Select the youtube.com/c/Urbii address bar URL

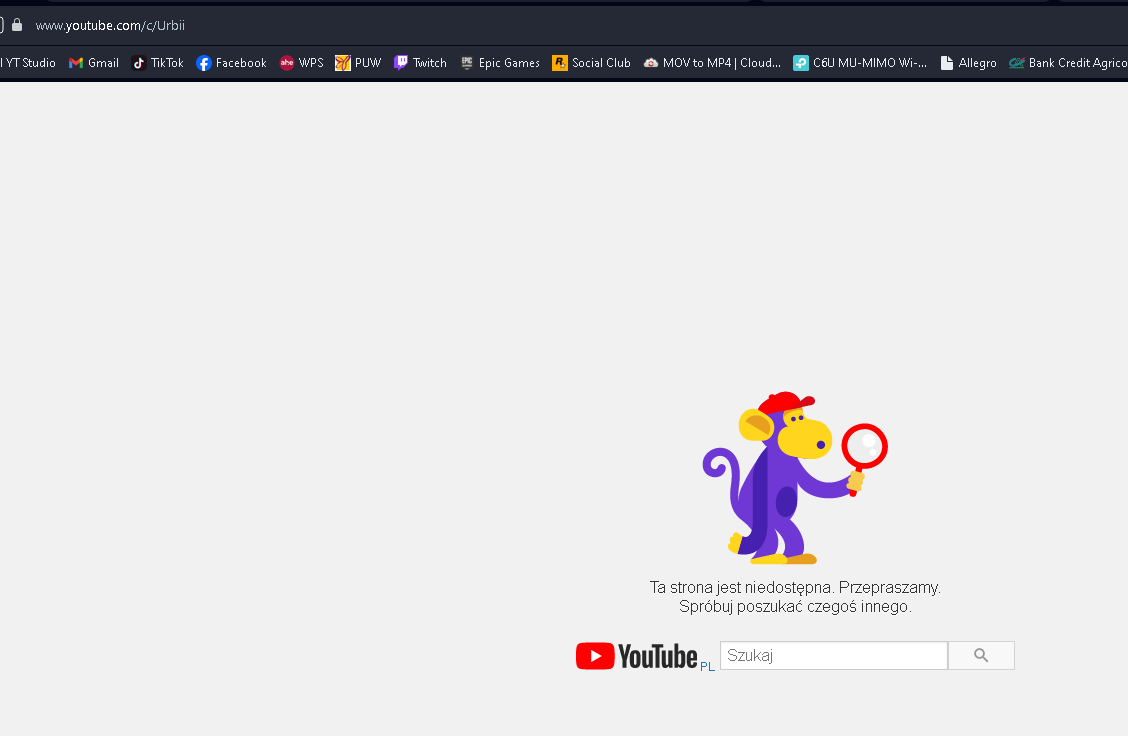point(110,25)
